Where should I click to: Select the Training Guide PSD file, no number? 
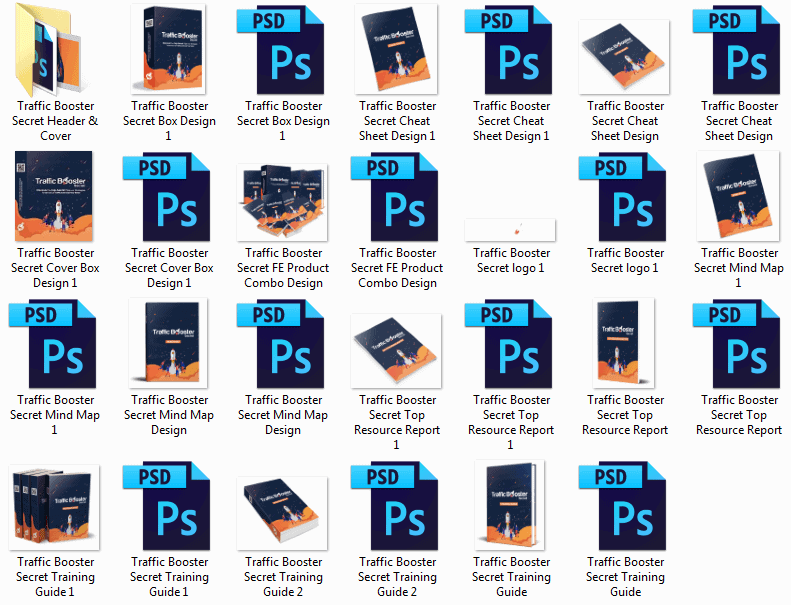(623, 506)
